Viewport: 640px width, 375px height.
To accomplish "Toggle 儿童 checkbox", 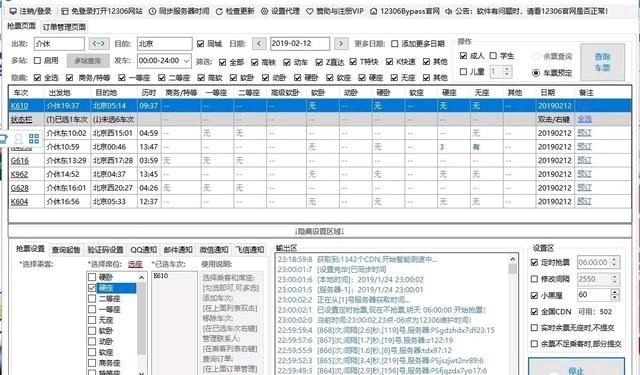I will [463, 72].
